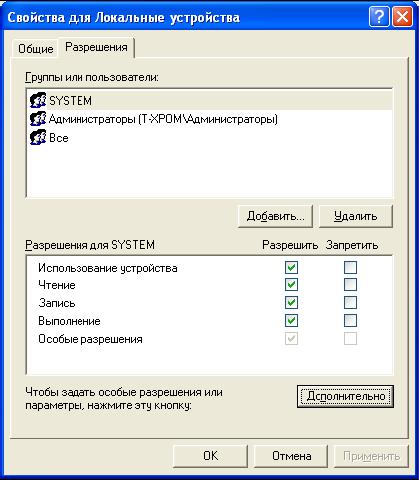Click the Удалить button
This screenshot has height=480, width=419.
point(356,216)
